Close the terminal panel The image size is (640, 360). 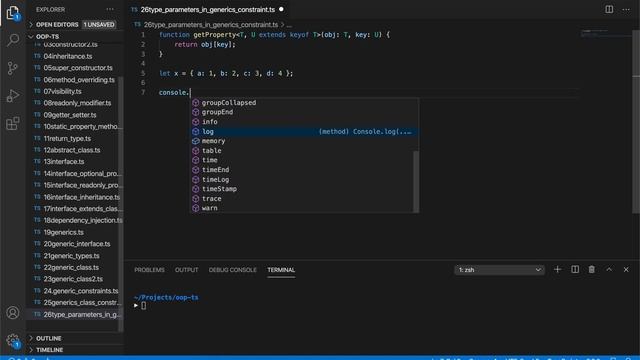coord(626,269)
